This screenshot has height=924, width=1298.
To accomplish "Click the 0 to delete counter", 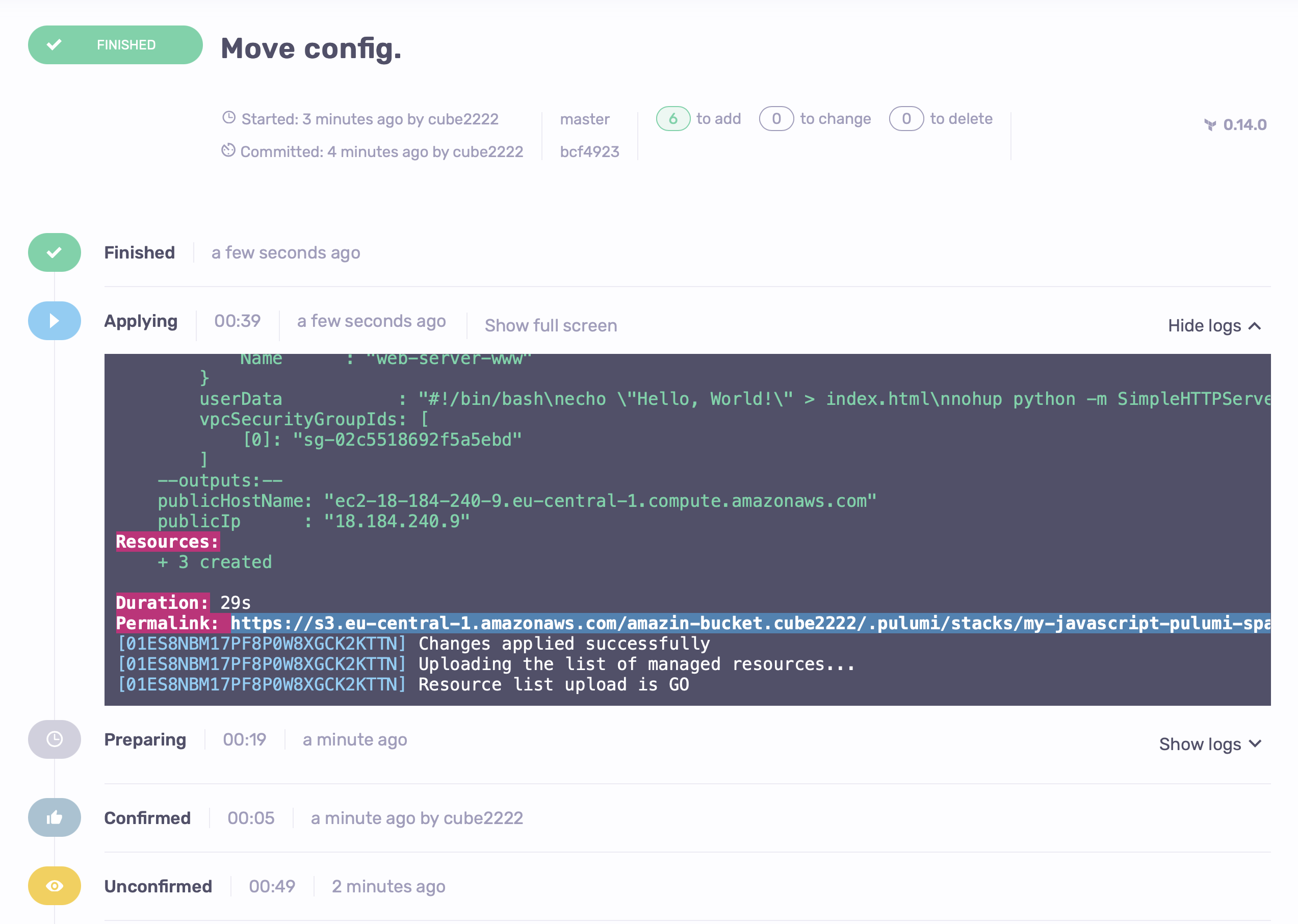I will pyautogui.click(x=906, y=118).
